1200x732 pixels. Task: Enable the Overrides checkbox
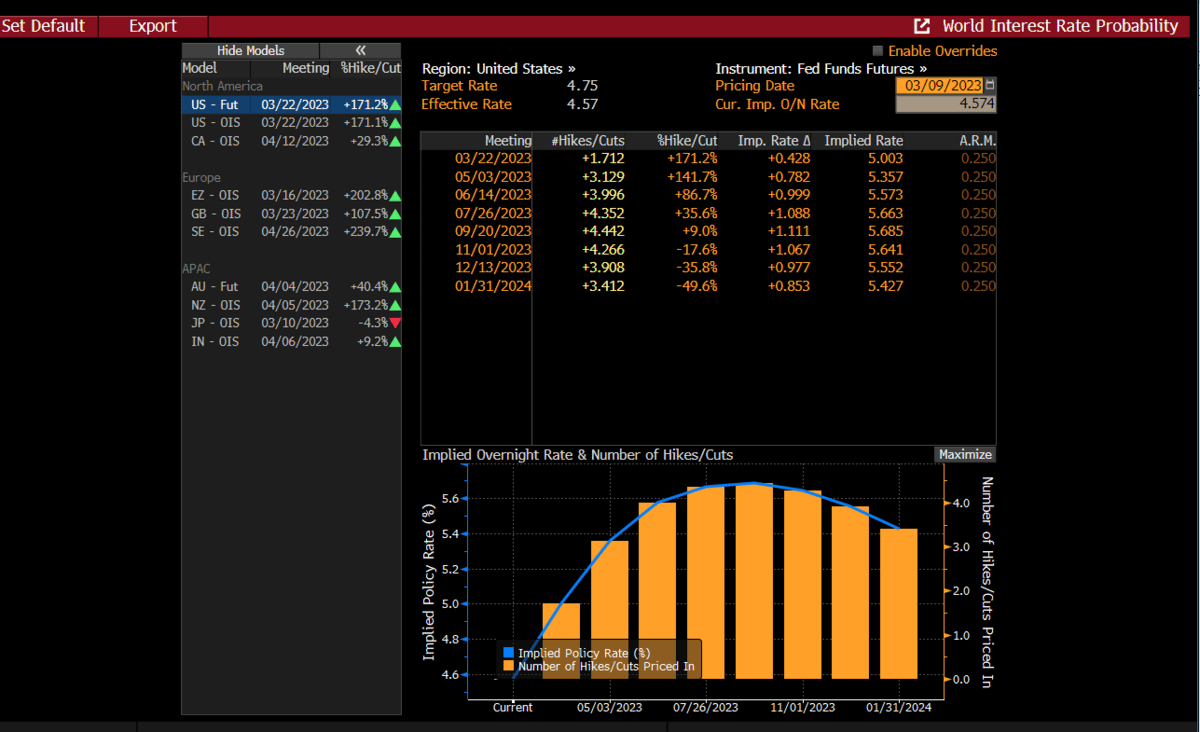(878, 51)
